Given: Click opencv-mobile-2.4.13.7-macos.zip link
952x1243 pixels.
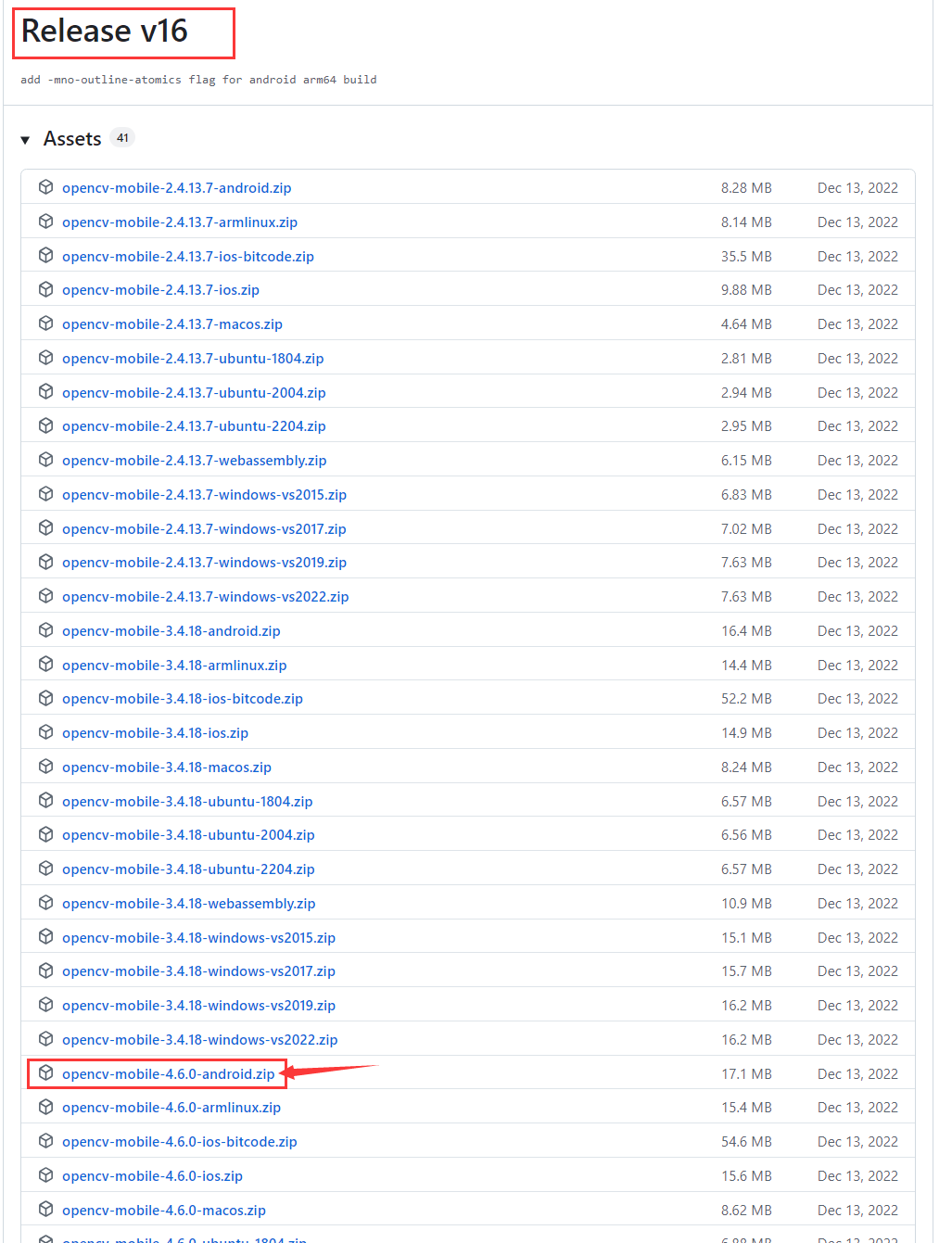Looking at the screenshot, I should [x=172, y=324].
